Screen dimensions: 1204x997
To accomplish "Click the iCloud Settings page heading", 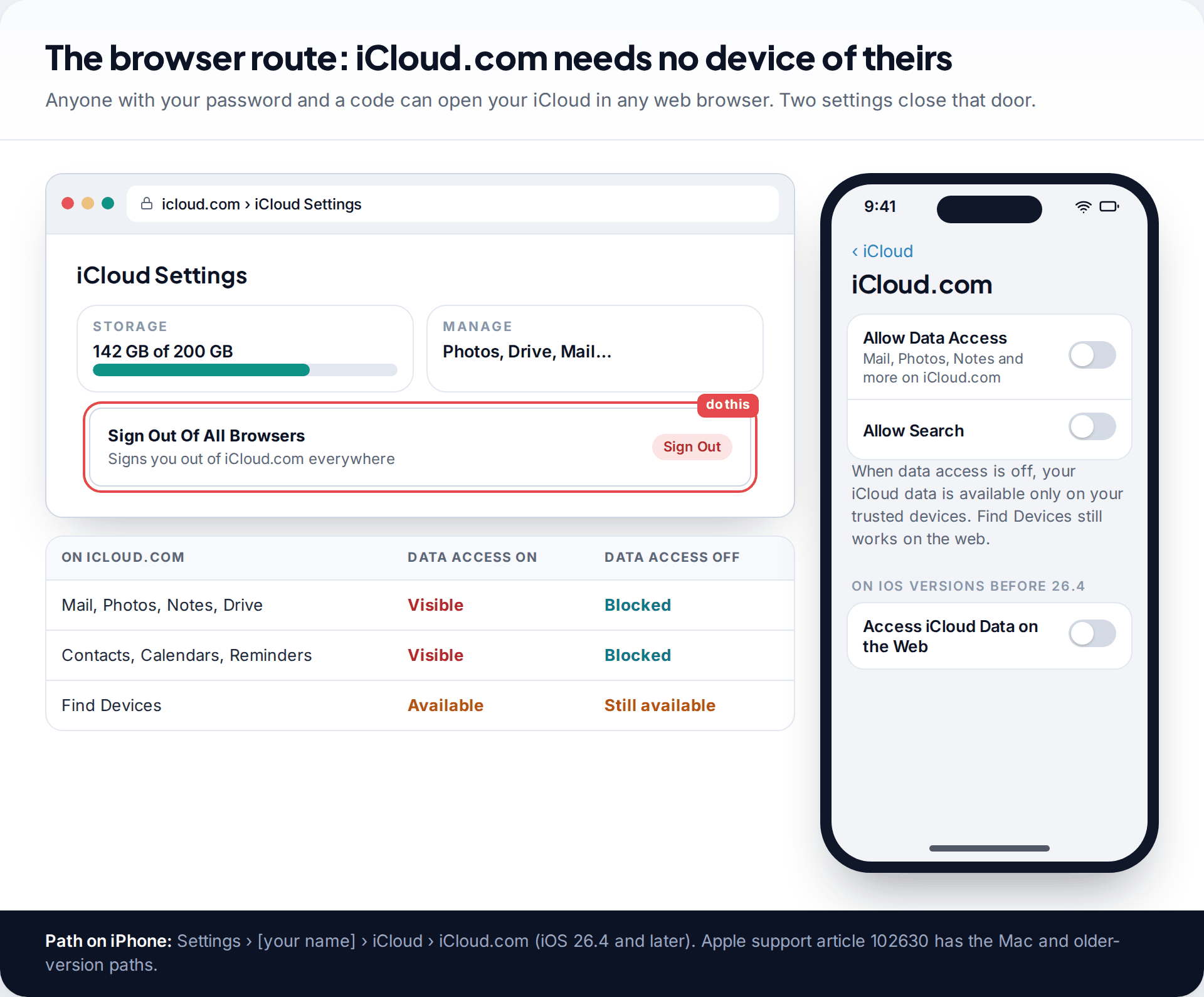I will click(161, 275).
